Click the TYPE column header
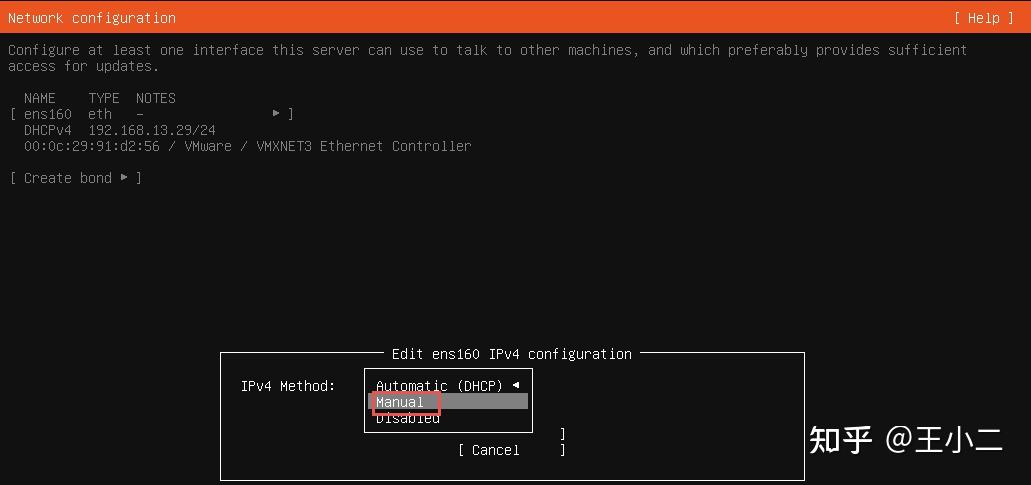The width and height of the screenshot is (1031, 485). pos(104,99)
